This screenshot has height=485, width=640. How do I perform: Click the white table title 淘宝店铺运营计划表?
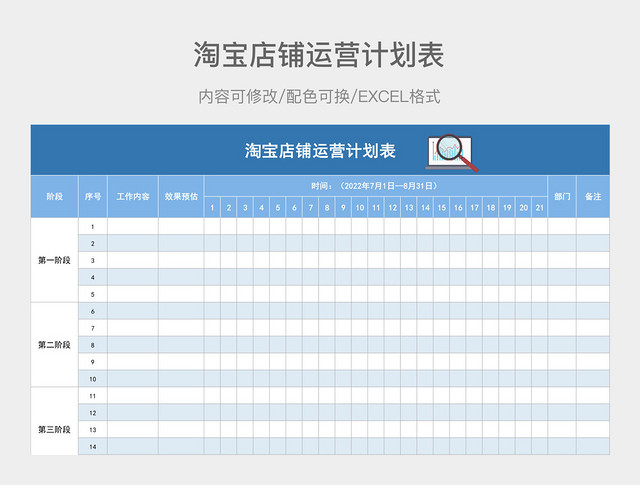point(320,151)
